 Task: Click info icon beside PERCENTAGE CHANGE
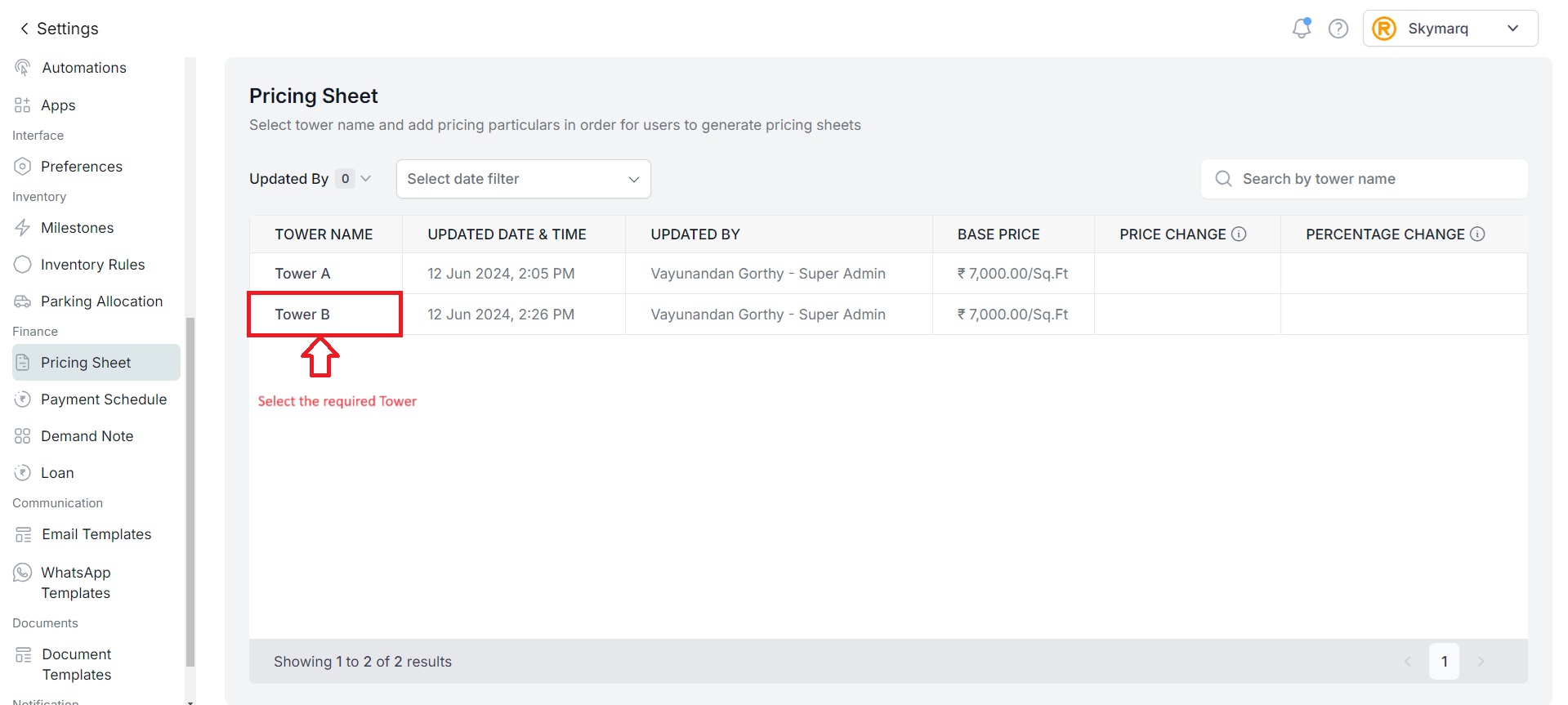pyautogui.click(x=1477, y=234)
